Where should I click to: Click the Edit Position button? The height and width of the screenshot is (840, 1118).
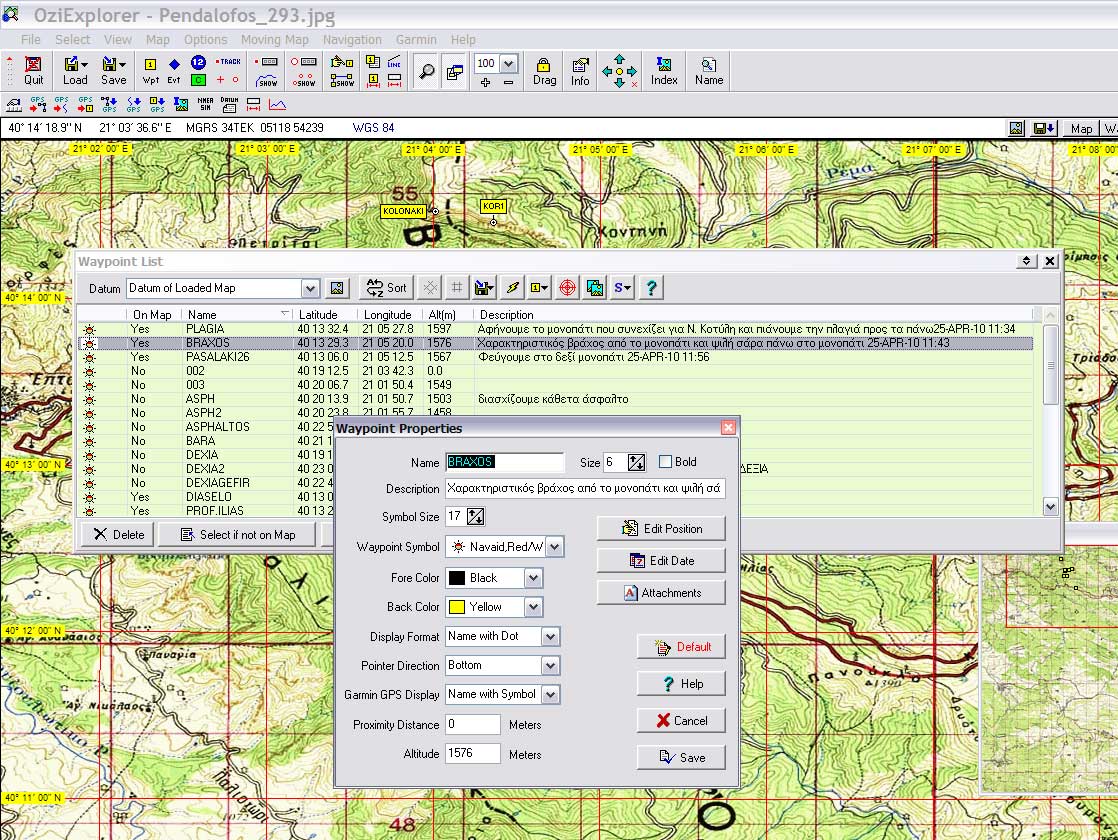click(x=662, y=529)
